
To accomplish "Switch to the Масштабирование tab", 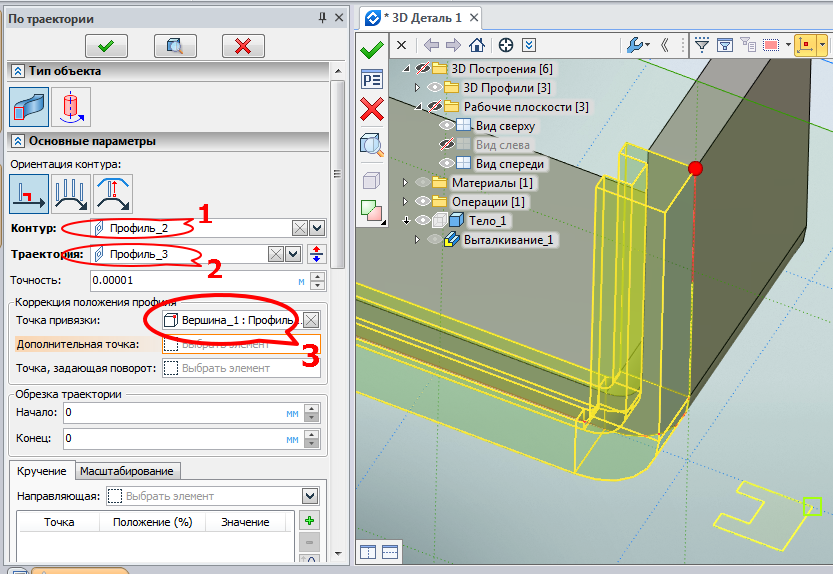I will click(127, 471).
